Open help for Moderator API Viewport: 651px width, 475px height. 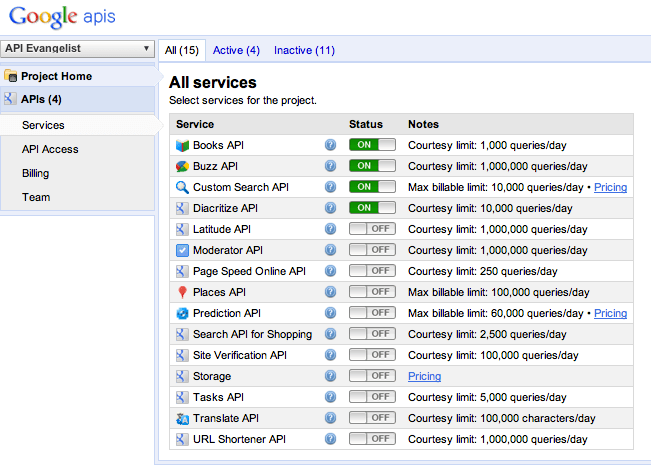pyautogui.click(x=330, y=250)
